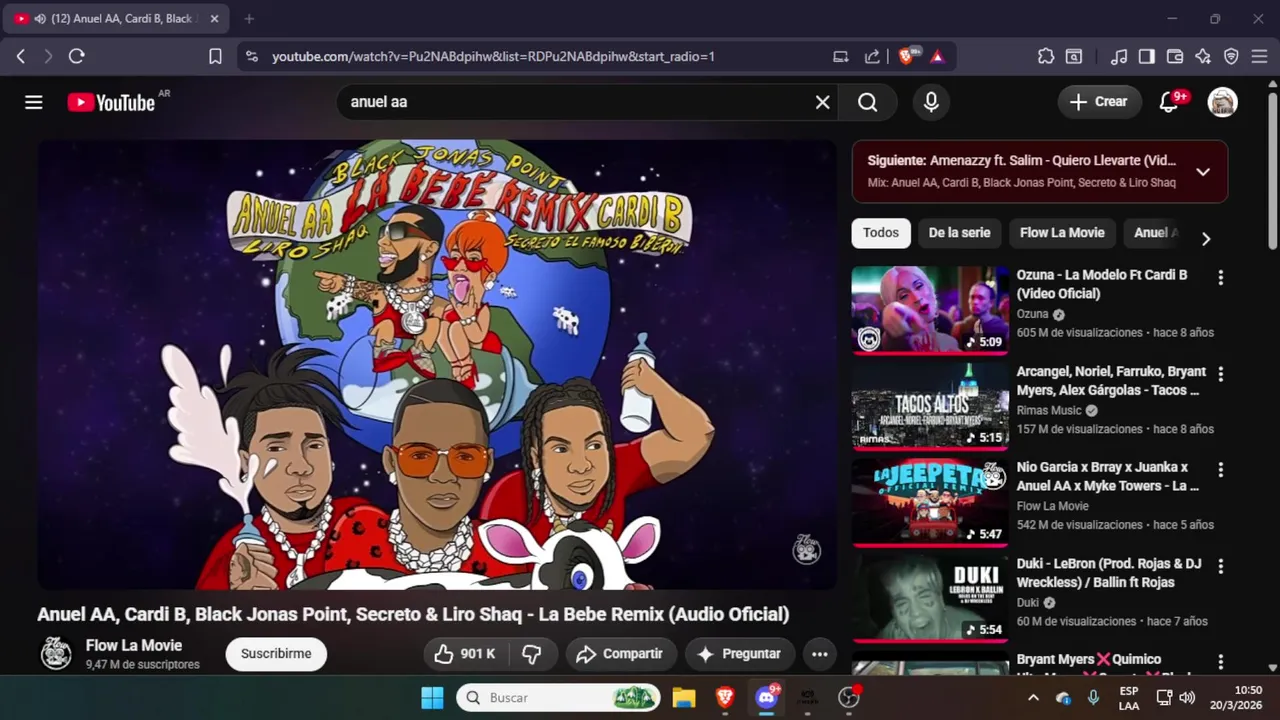Go back to the previous page
Image resolution: width=1280 pixels, height=720 pixels.
click(21, 57)
